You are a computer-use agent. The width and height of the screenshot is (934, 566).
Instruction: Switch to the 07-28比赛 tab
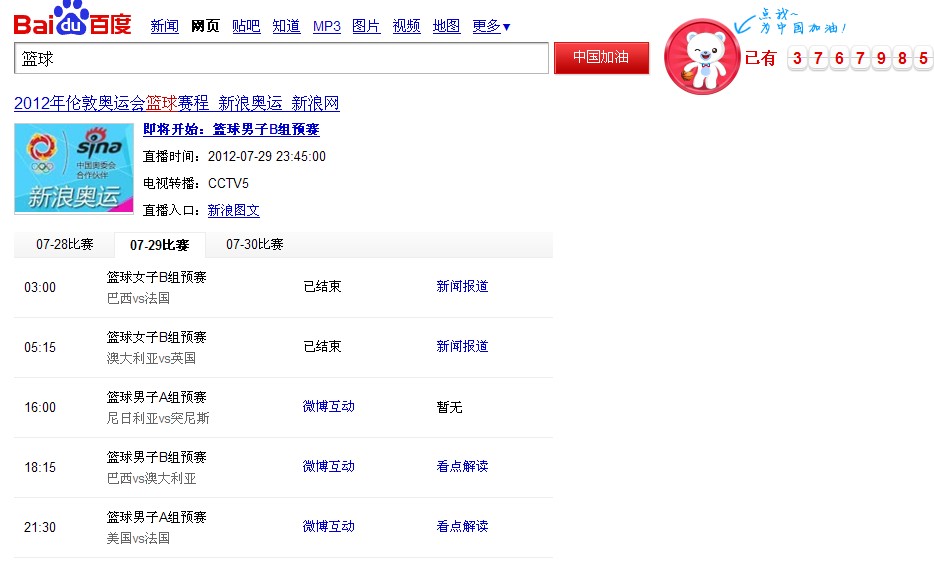(65, 245)
